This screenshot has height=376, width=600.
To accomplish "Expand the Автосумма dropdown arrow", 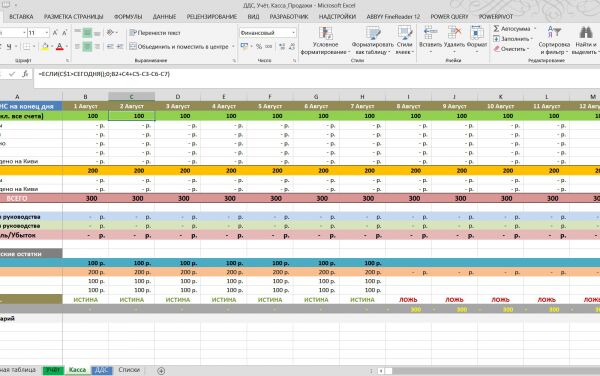I will (535, 29).
